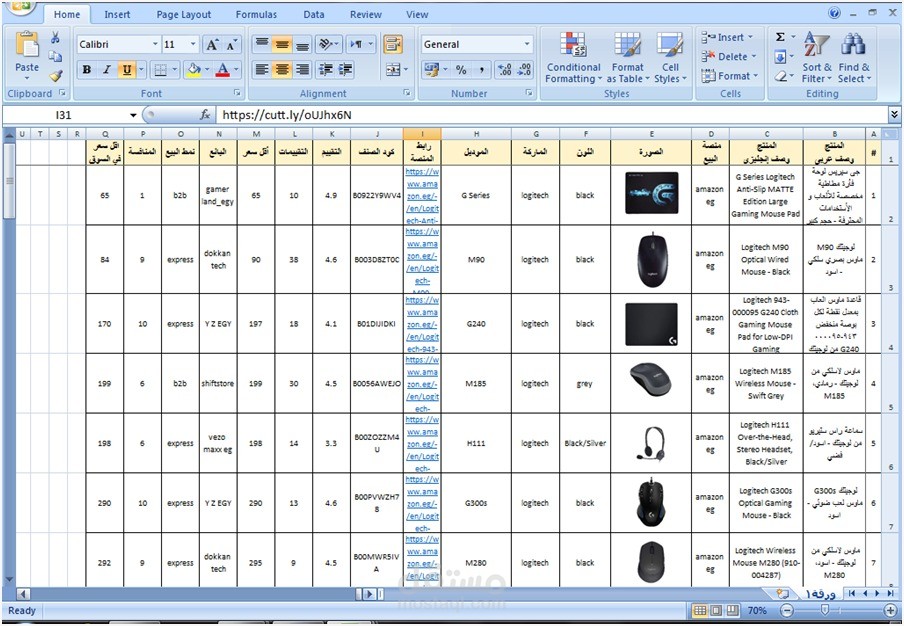Open the Name Box dropdown arrow
Image resolution: width=904 pixels, height=626 pixels.
point(133,115)
